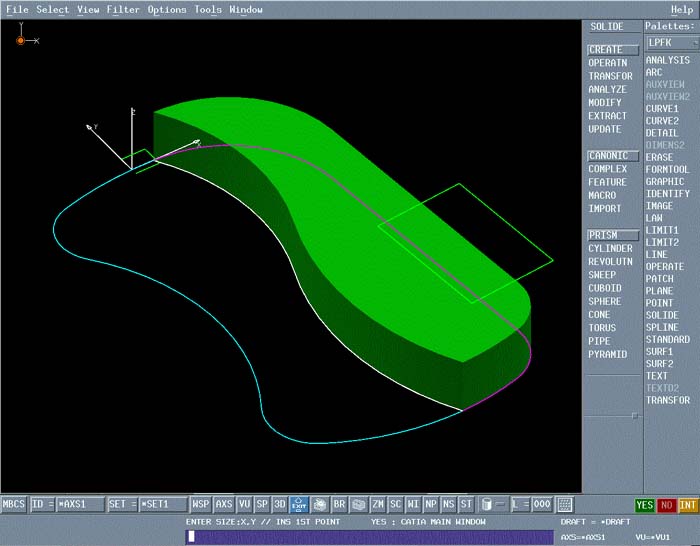Open the LPFK palettes dropdown
This screenshot has width=700, height=546.
[671, 43]
